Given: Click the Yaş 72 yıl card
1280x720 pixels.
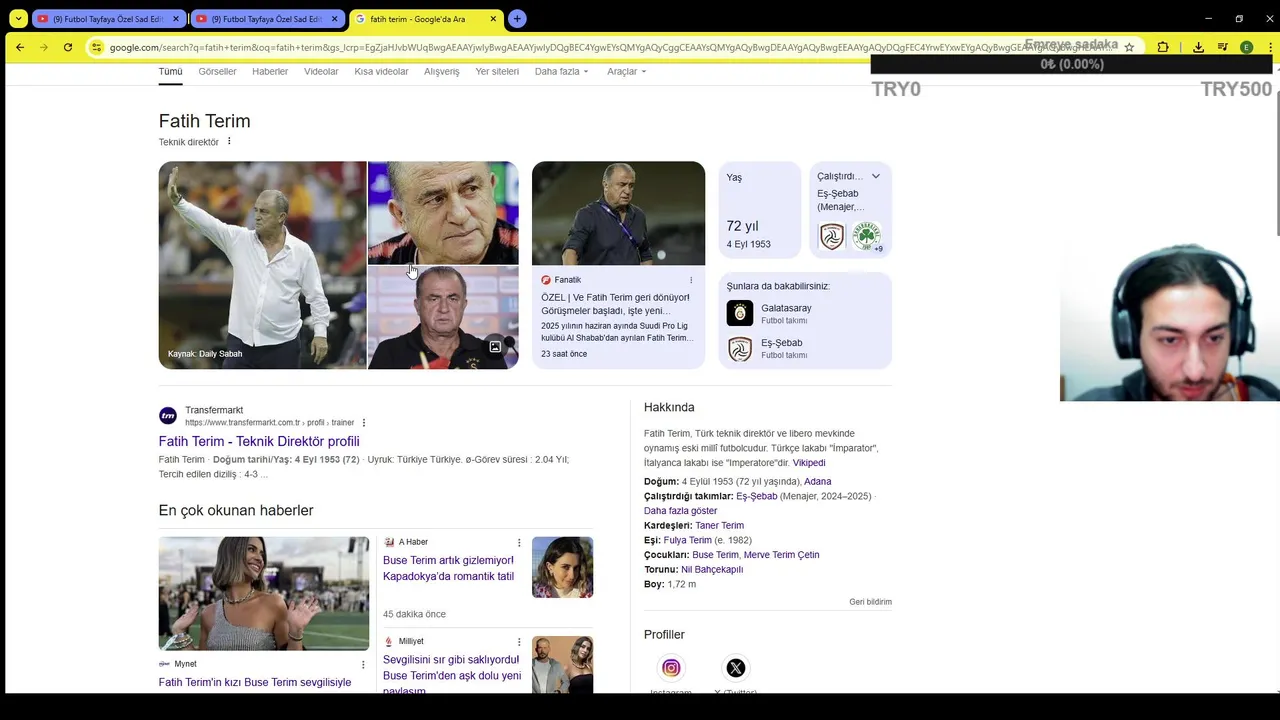Looking at the screenshot, I should click(760, 211).
